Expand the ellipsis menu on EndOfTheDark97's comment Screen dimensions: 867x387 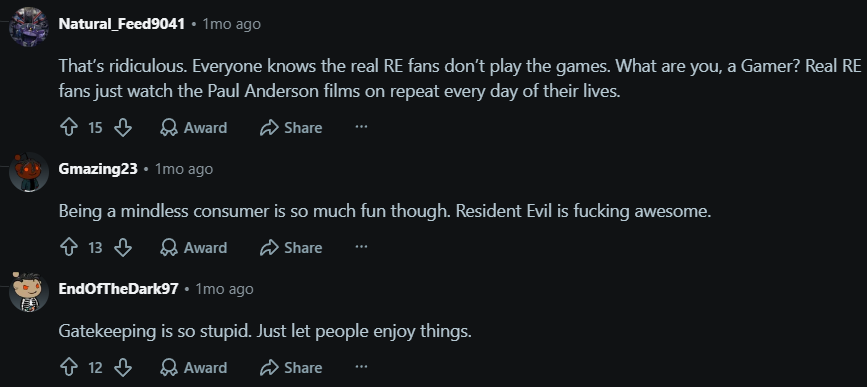361,367
